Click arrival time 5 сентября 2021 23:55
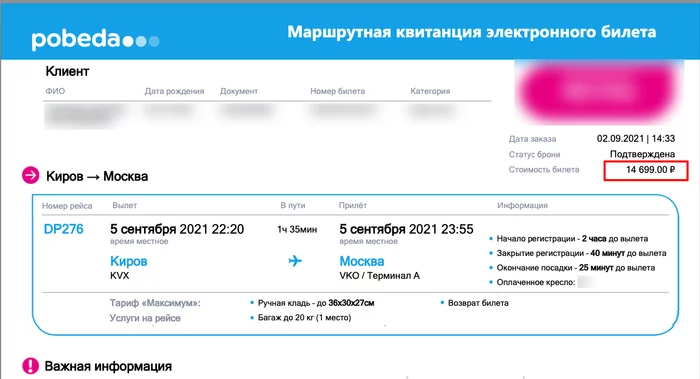This screenshot has height=379, width=700. pos(406,229)
